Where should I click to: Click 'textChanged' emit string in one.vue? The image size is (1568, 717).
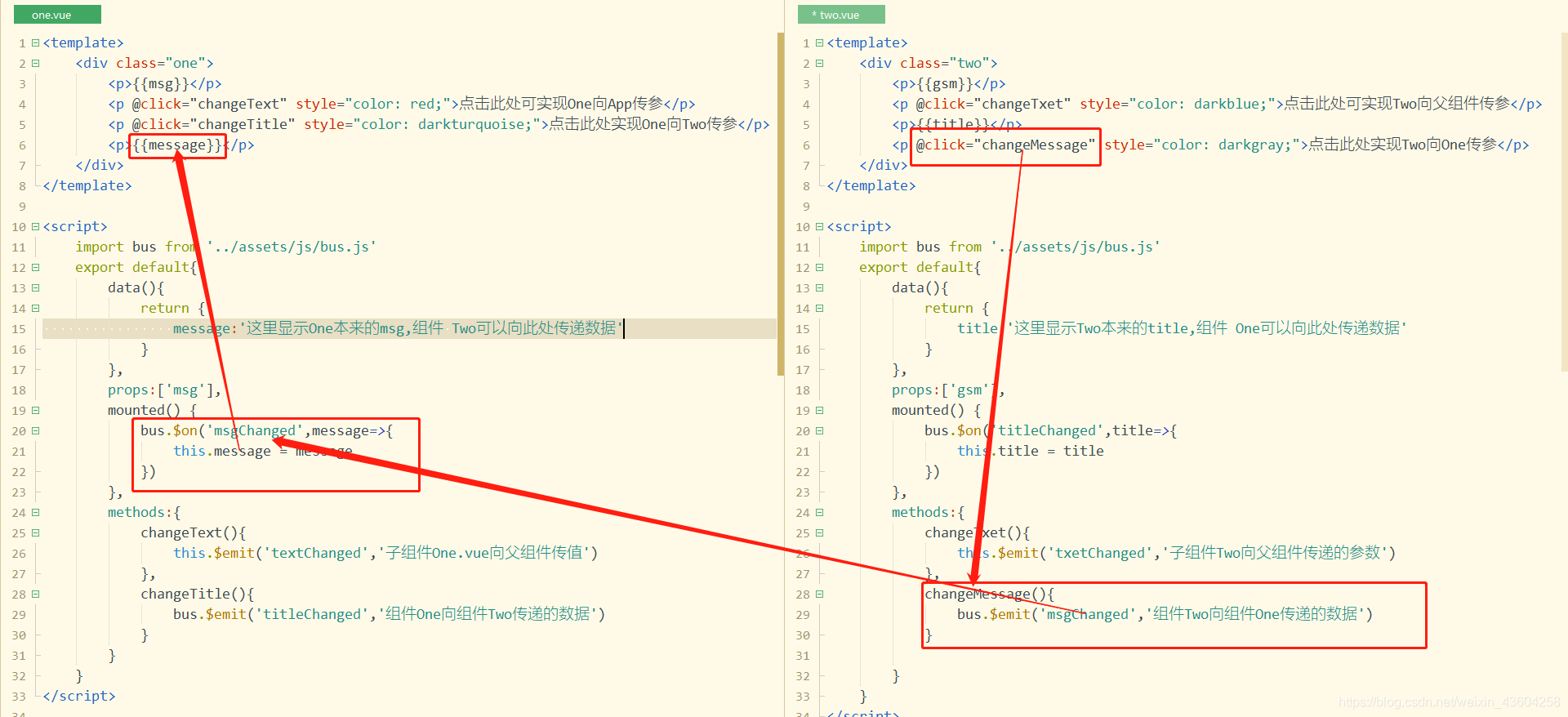pos(316,553)
